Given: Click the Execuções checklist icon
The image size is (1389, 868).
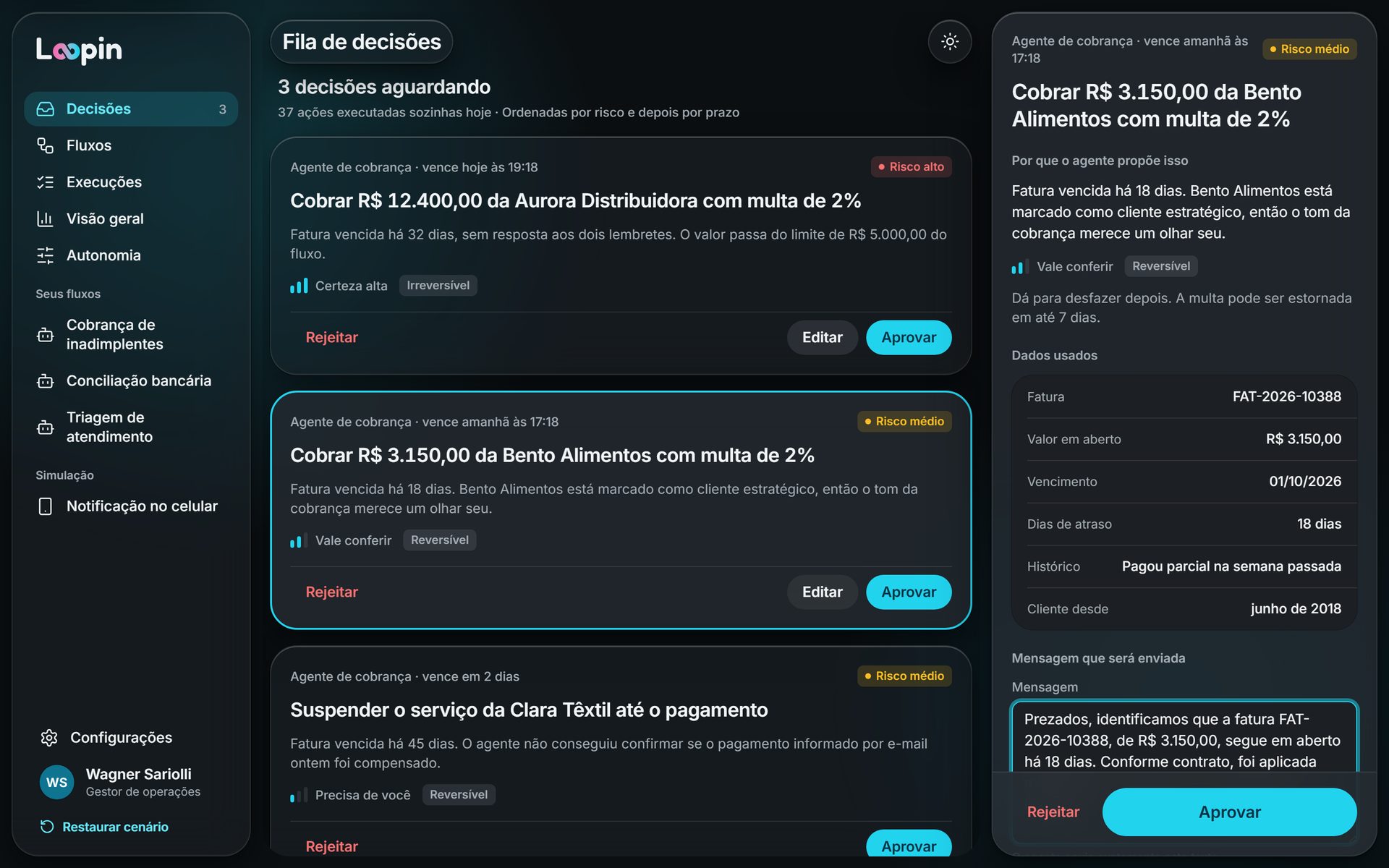Looking at the screenshot, I should click(46, 182).
